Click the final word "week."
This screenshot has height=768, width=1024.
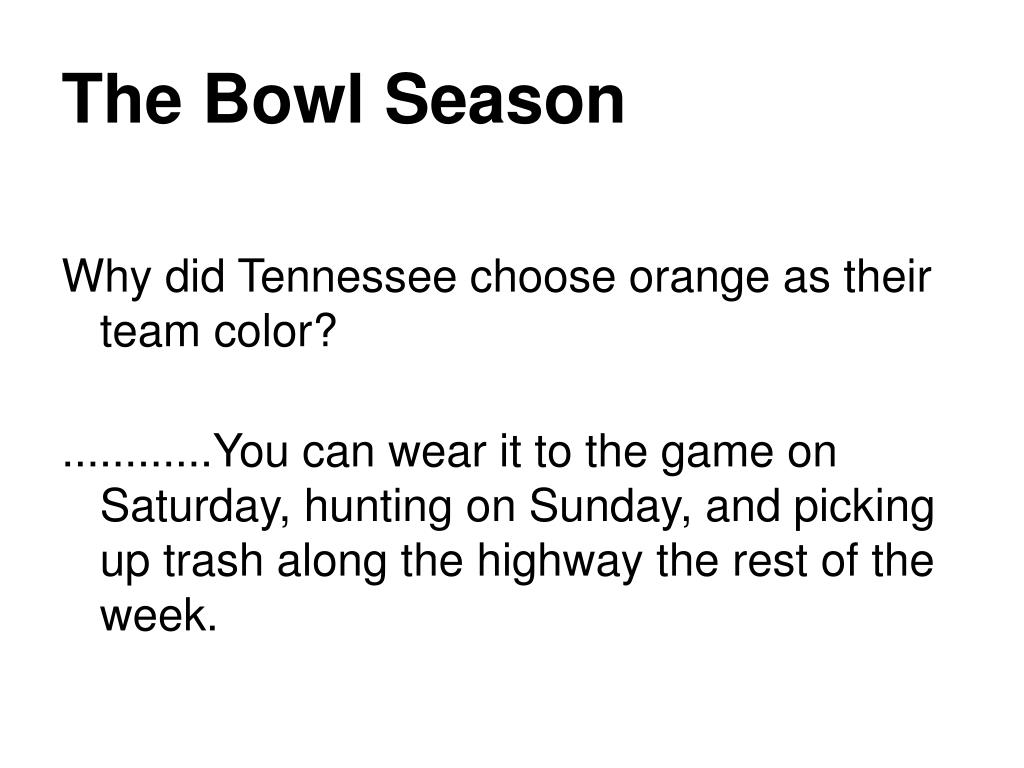point(158,615)
